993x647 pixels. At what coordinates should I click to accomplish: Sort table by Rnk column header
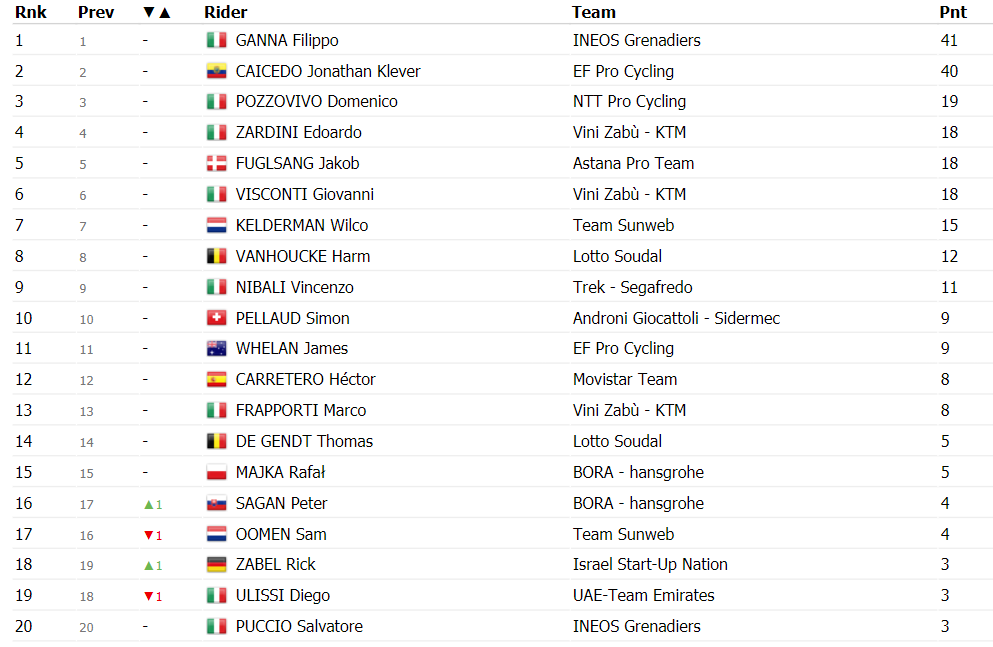click(31, 12)
